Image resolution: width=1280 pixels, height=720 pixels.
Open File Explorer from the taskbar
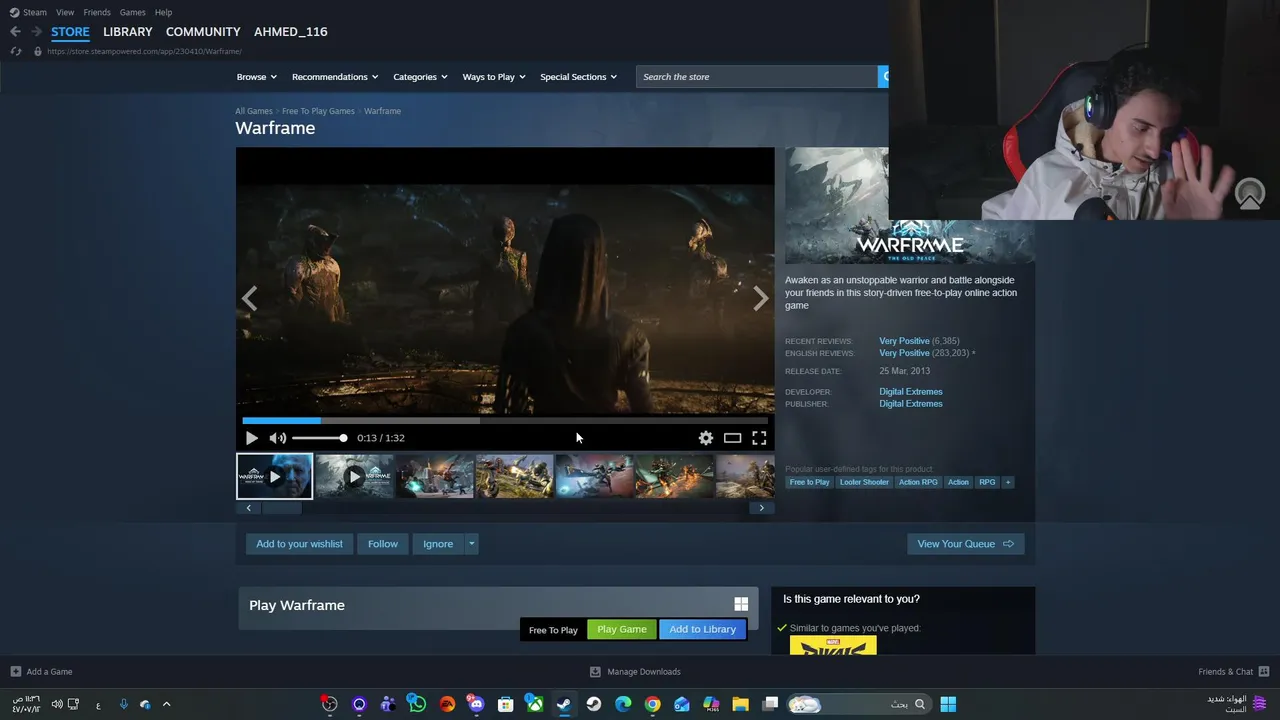coord(741,704)
